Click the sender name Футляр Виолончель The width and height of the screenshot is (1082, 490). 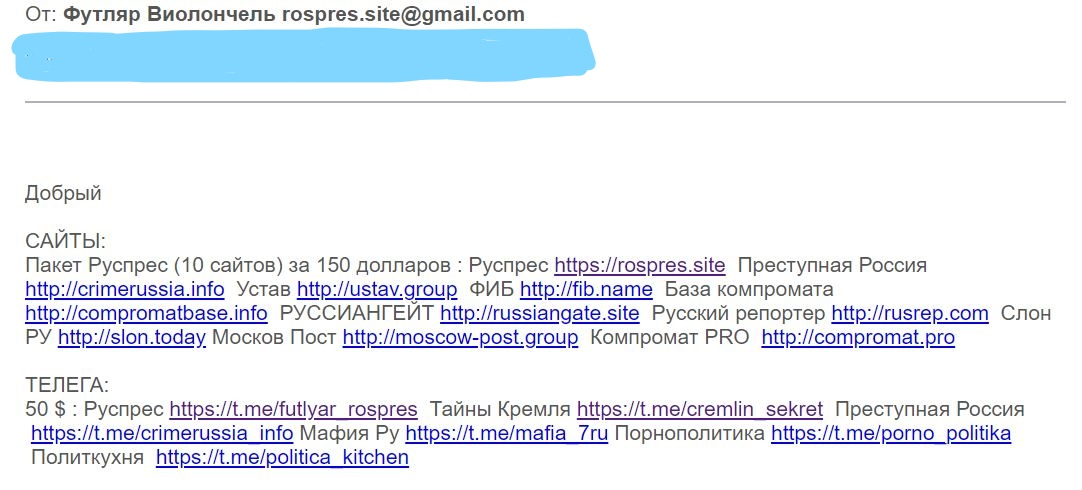tap(169, 14)
